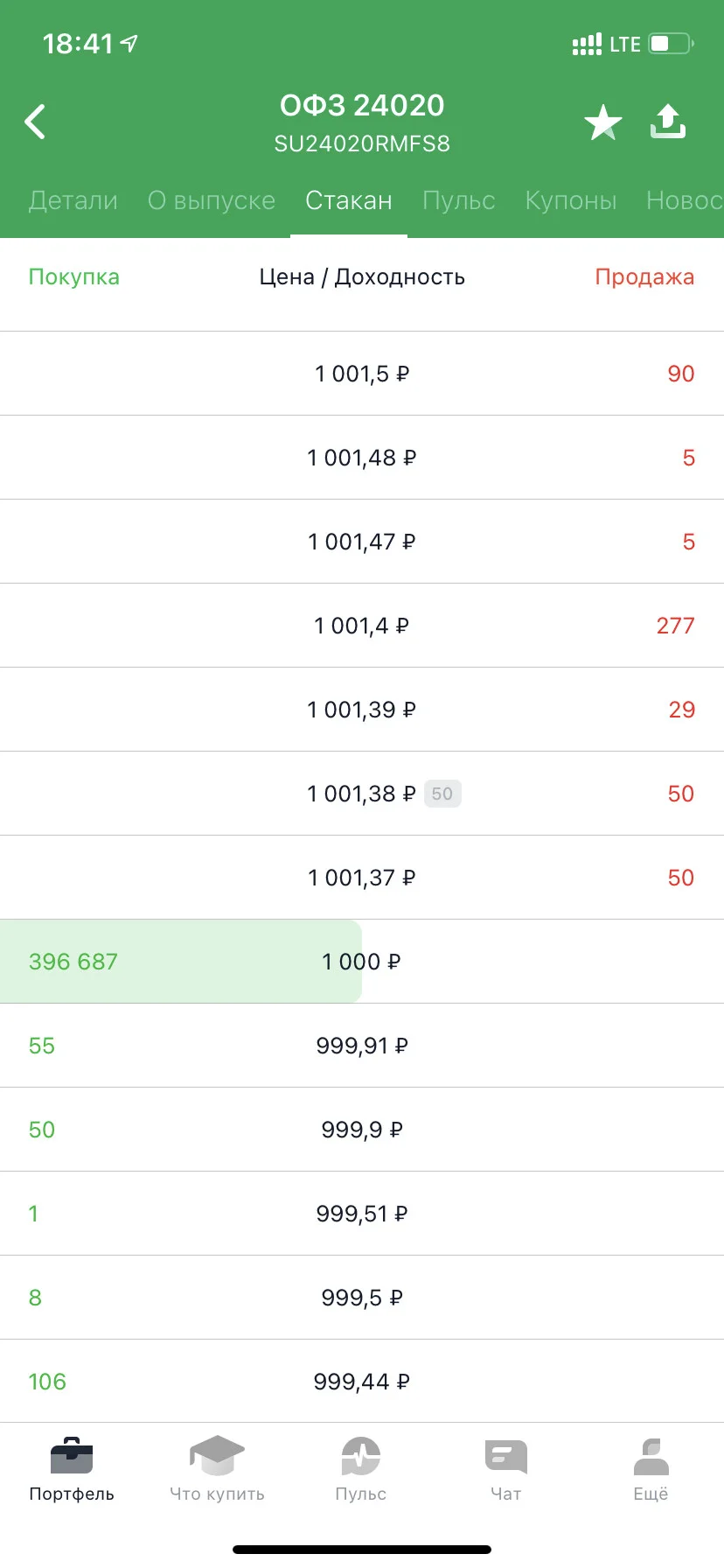
Task: Switch to the О выпуске tab
Action: [x=212, y=200]
